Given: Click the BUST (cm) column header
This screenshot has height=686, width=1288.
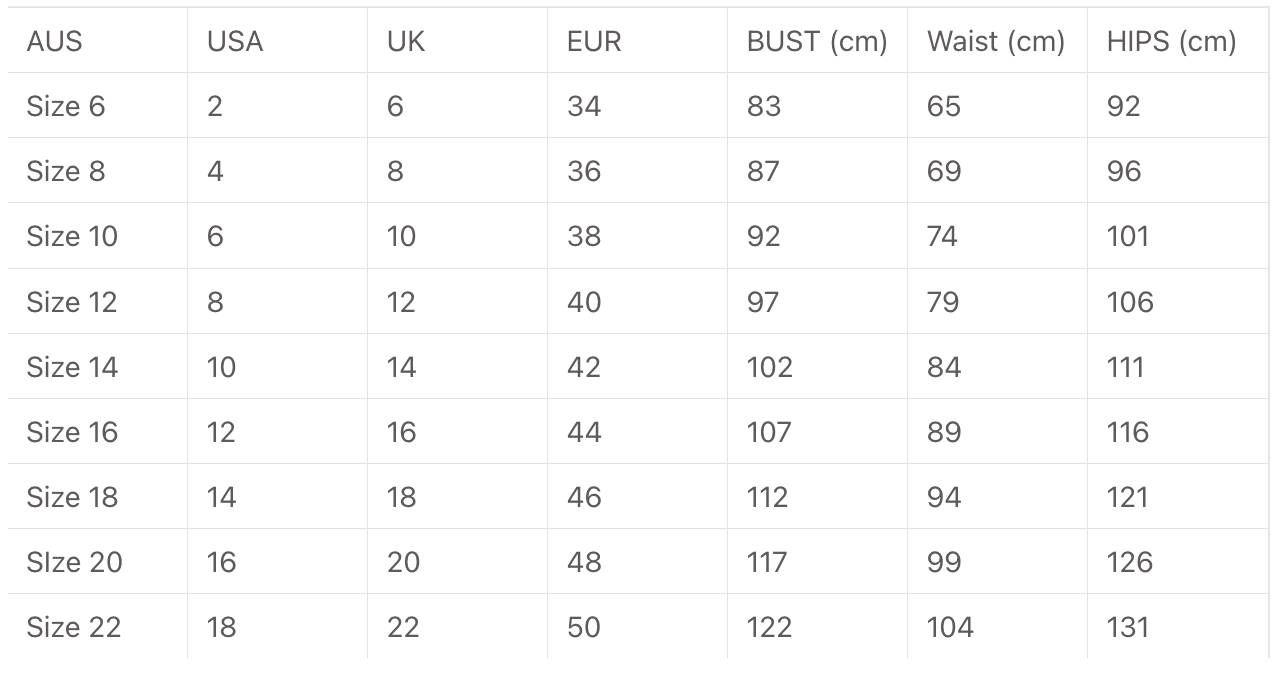Looking at the screenshot, I should click(x=817, y=42).
